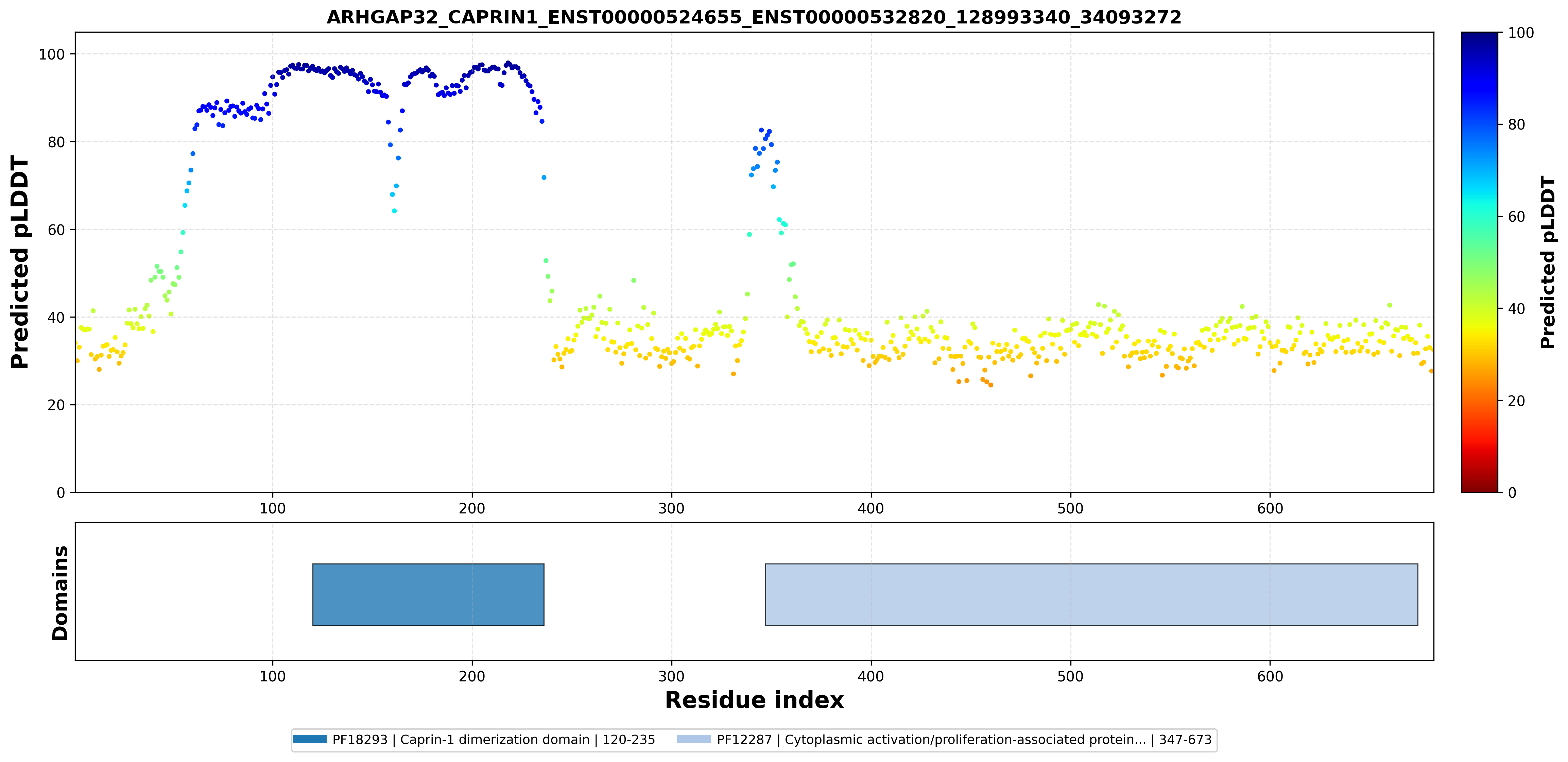The height and width of the screenshot is (762, 1568).
Task: Click the plot title ARHGAP32_CAPRIN1 text
Action: coord(754,17)
